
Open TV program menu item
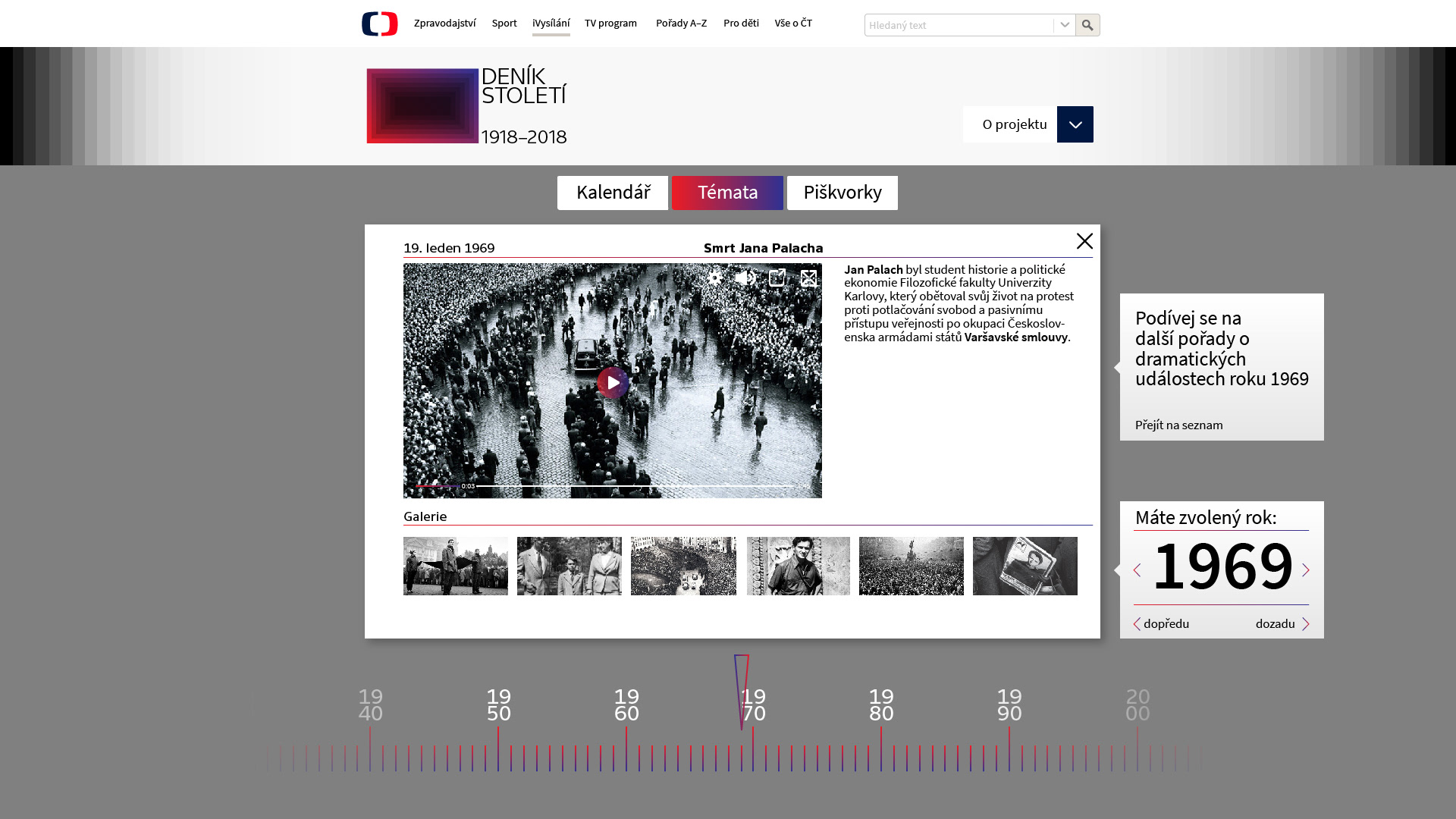pyautogui.click(x=610, y=24)
